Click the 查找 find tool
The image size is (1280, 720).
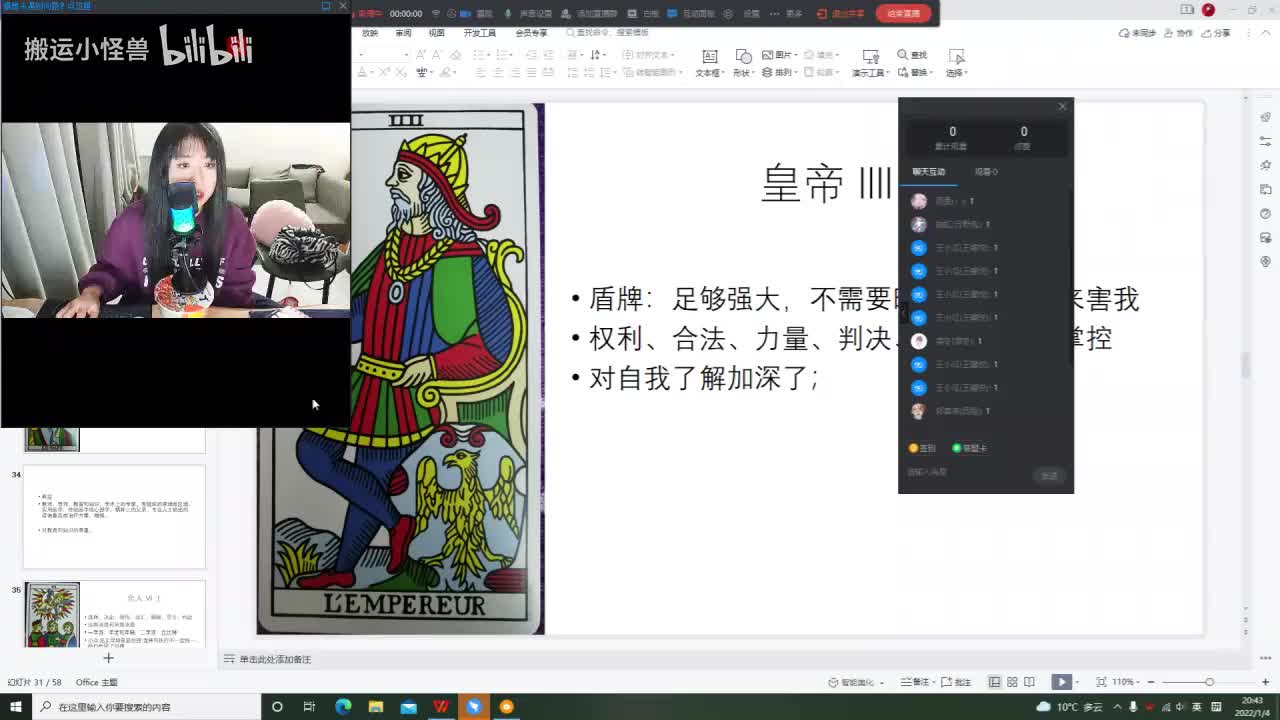pos(913,55)
